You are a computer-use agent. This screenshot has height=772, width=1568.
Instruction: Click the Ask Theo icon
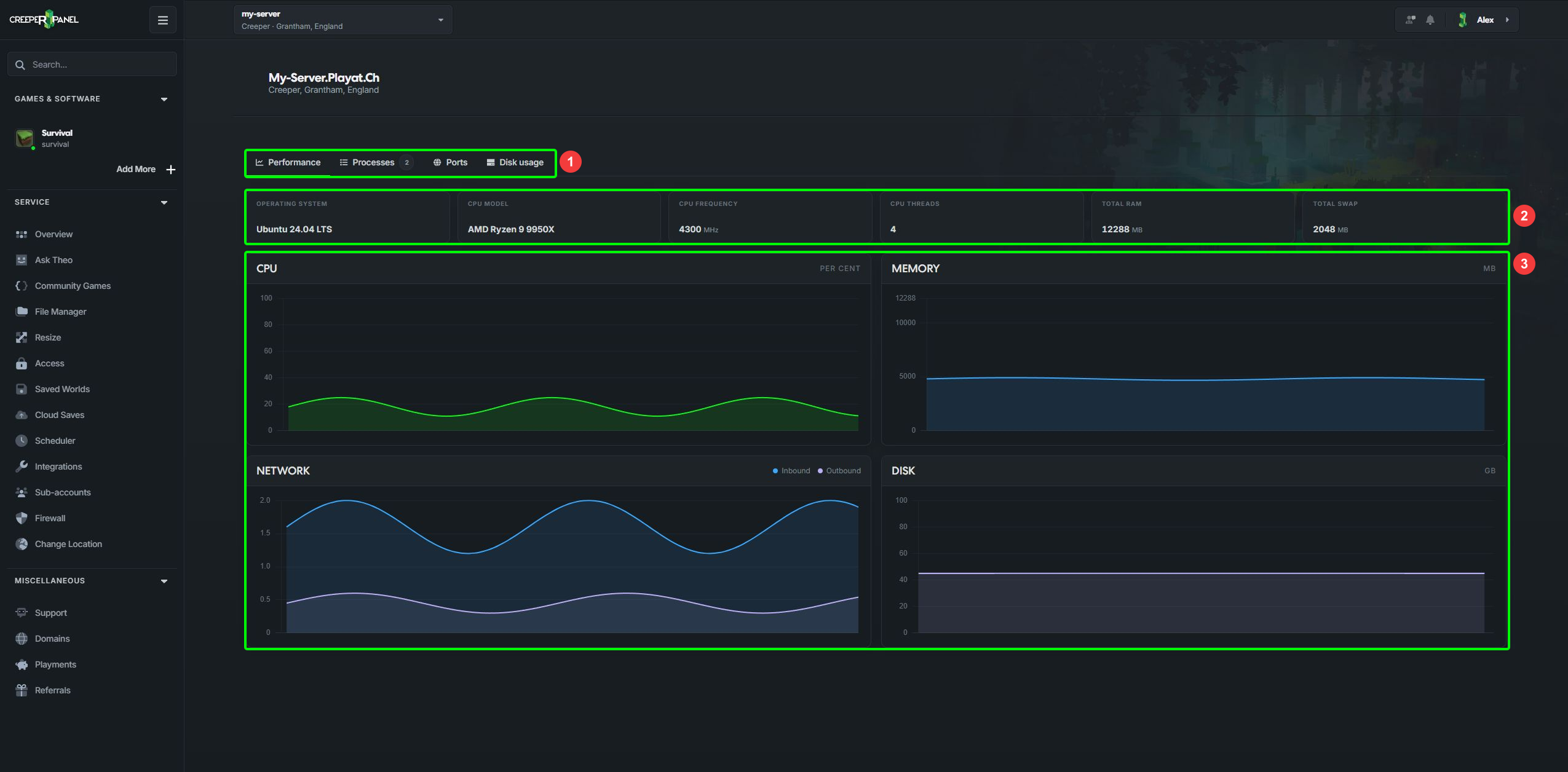tap(22, 260)
